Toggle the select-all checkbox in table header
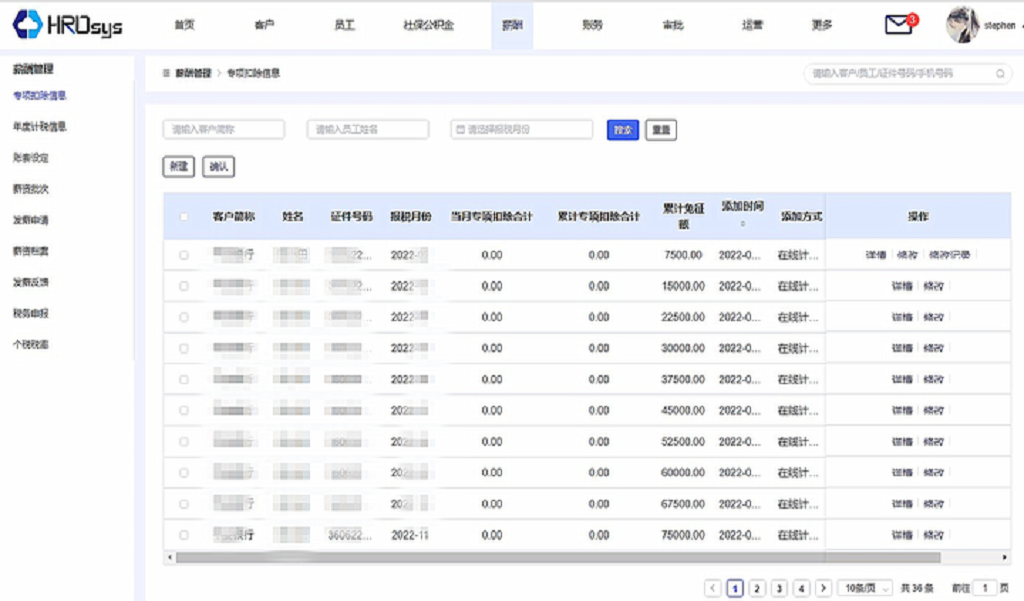1024x601 pixels. (184, 216)
